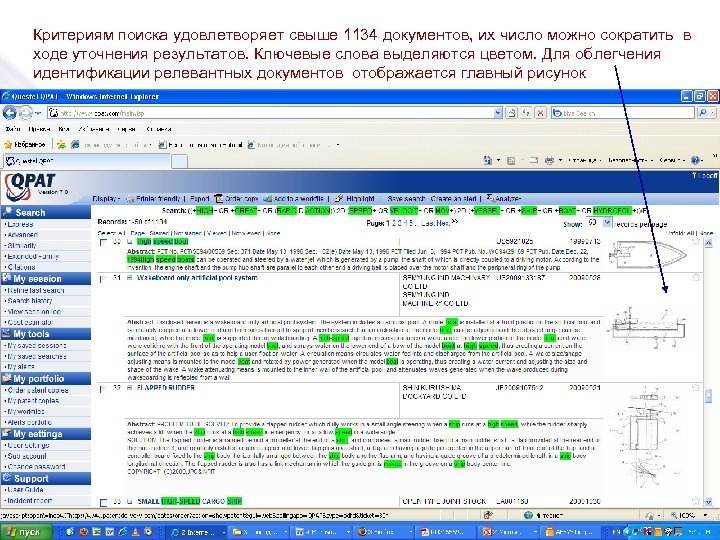This screenshot has height=540, width=720.
Task: Click the IE Back navigation button
Action: (10, 112)
